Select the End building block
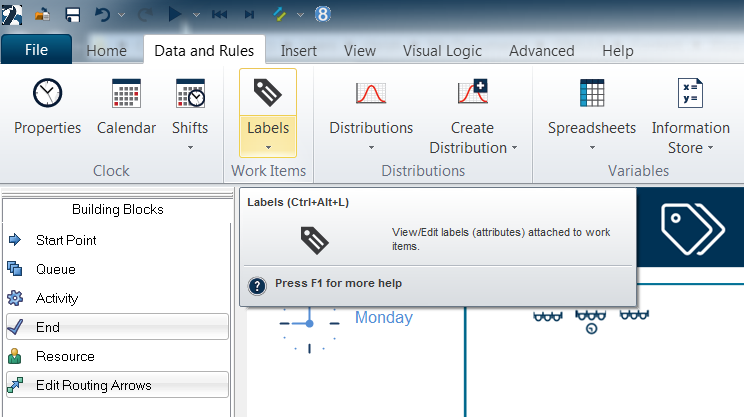 117,327
